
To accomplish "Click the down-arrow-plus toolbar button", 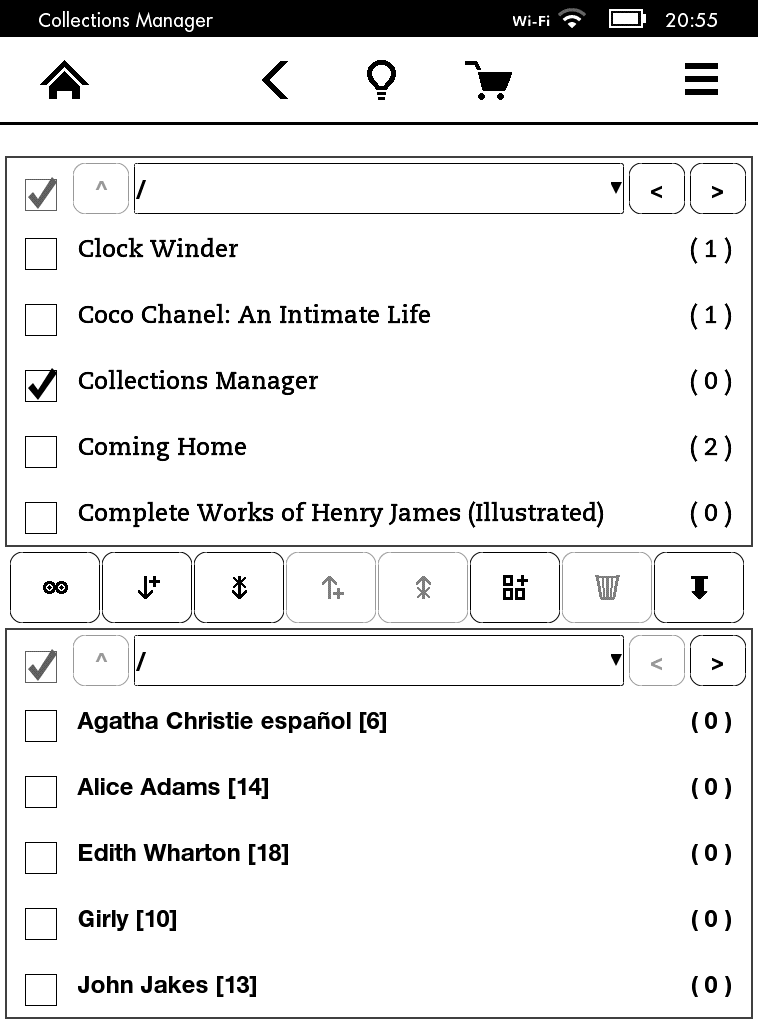I will 147,588.
